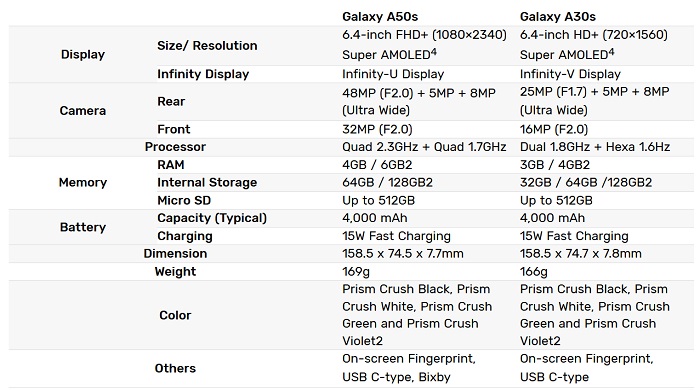Click the Others row label
This screenshot has height=390, width=700.
click(x=175, y=369)
